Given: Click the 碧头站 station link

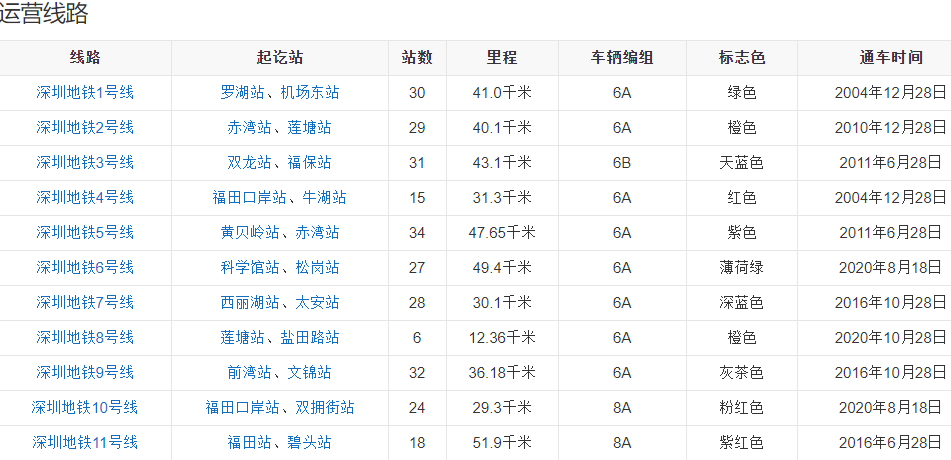Looking at the screenshot, I should 310,442.
